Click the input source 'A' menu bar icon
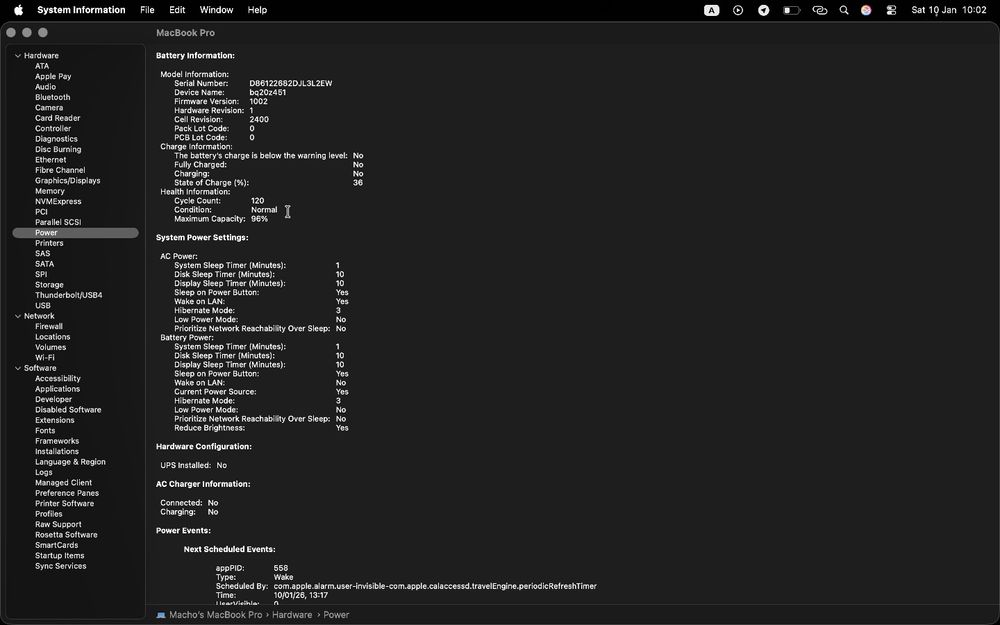 point(711,10)
